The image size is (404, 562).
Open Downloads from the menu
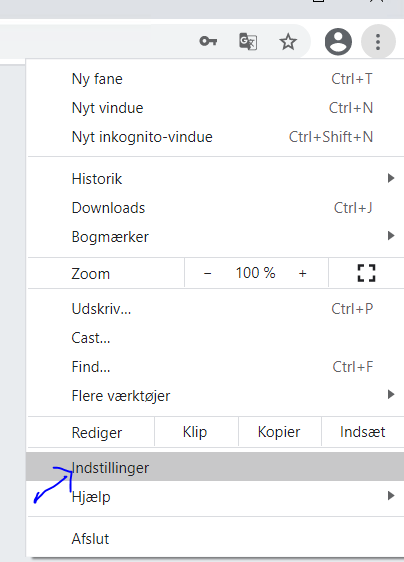[216, 208]
